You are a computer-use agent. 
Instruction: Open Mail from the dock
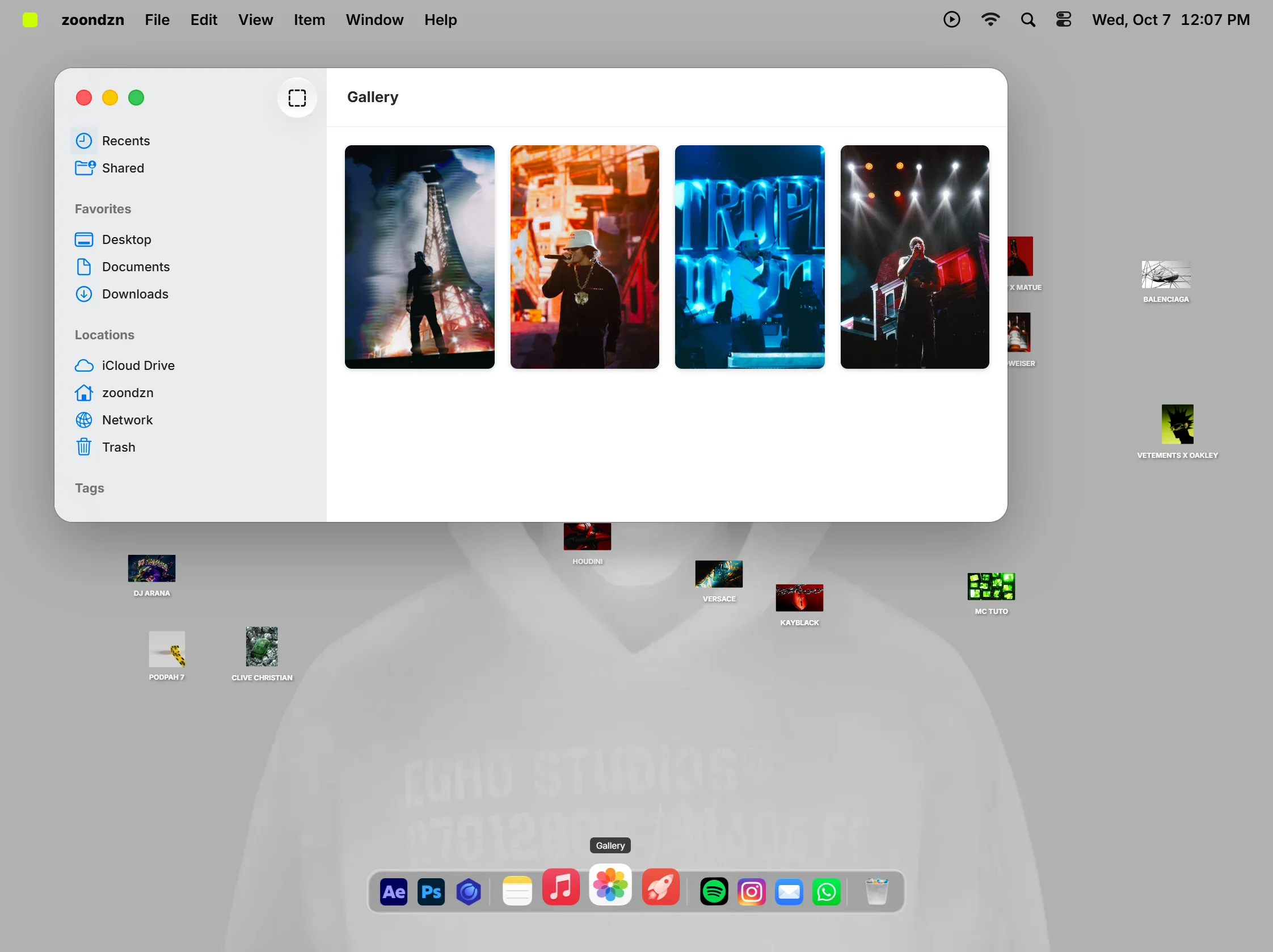[789, 891]
